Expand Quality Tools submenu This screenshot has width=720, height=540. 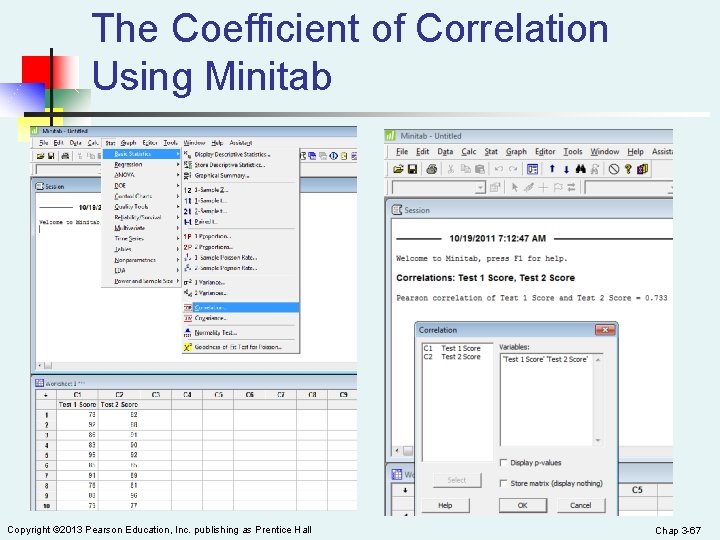(142, 207)
